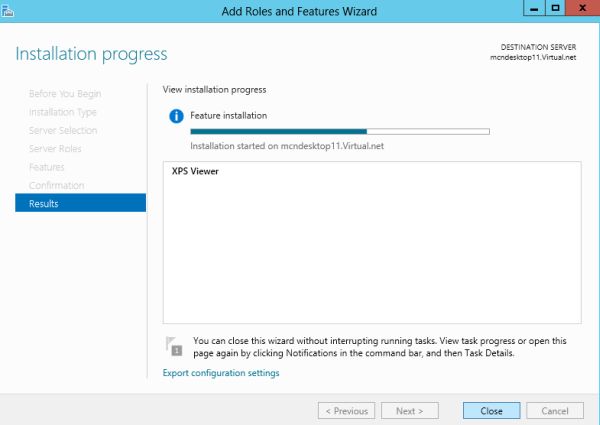Click the View installation progress text

tap(214, 90)
